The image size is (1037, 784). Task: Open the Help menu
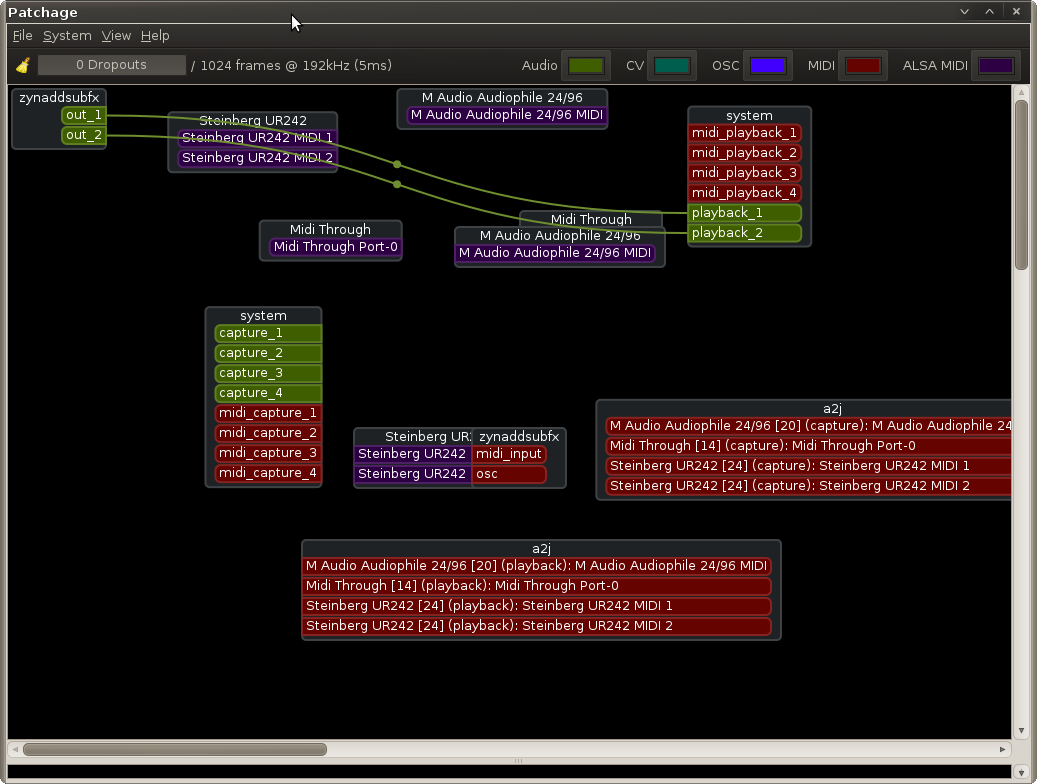(x=155, y=36)
